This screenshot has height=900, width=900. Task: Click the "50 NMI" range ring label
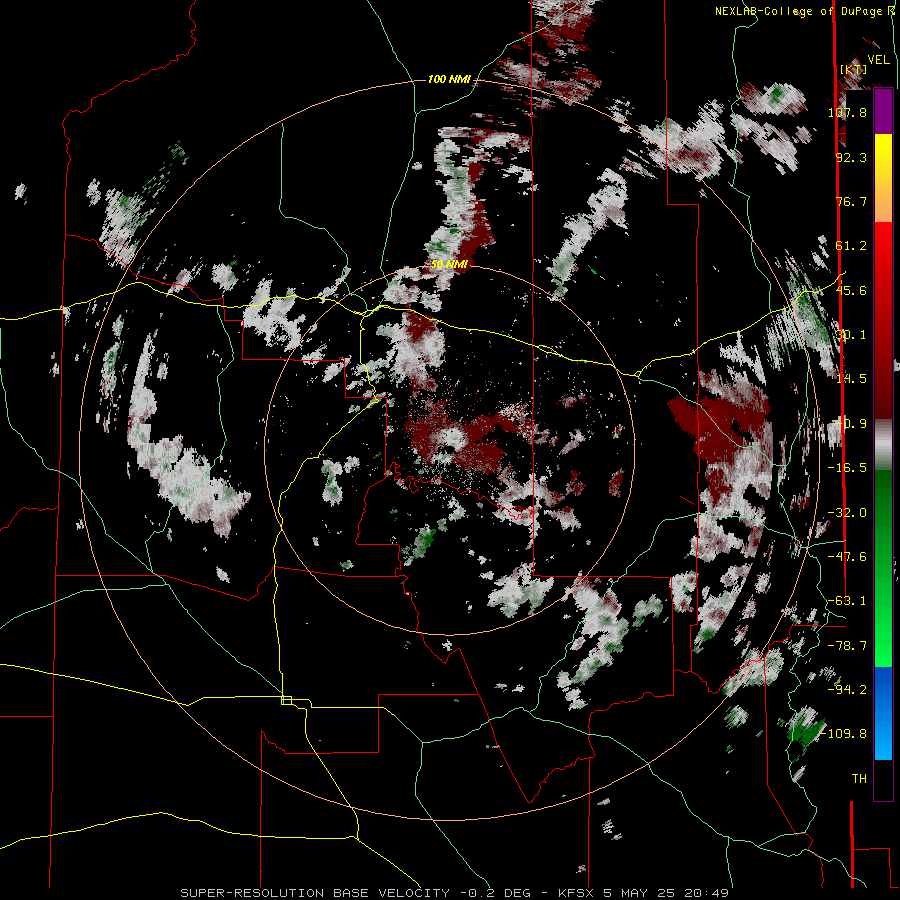coord(449,265)
